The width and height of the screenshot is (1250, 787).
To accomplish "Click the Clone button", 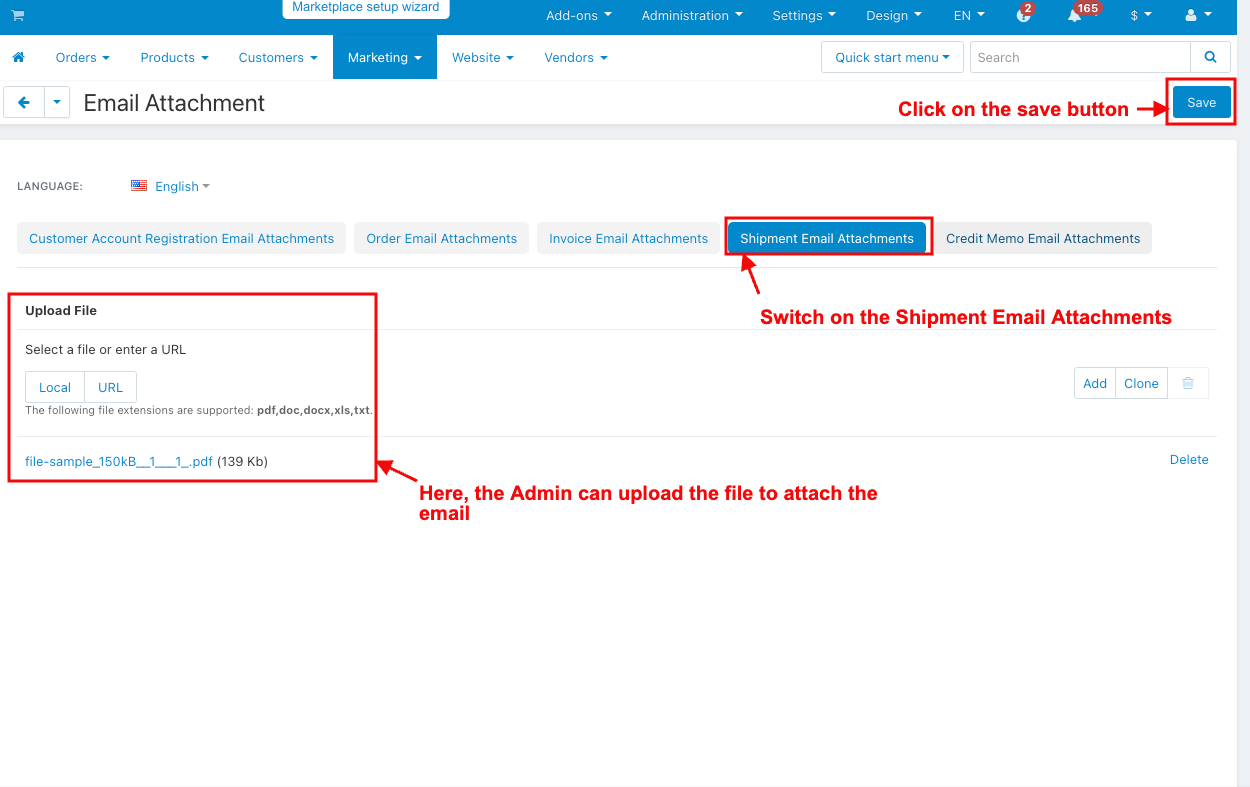I will pos(1141,383).
